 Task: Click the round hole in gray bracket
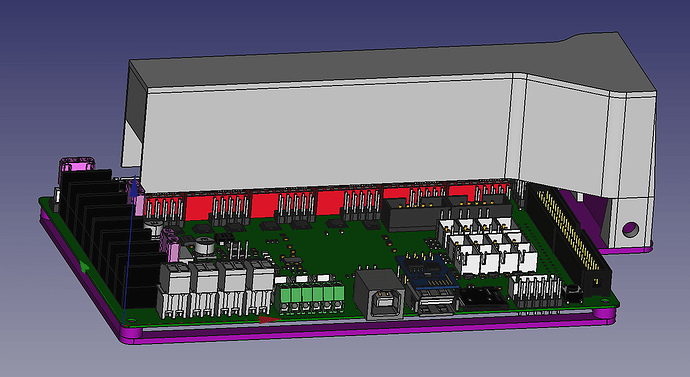click(x=630, y=229)
